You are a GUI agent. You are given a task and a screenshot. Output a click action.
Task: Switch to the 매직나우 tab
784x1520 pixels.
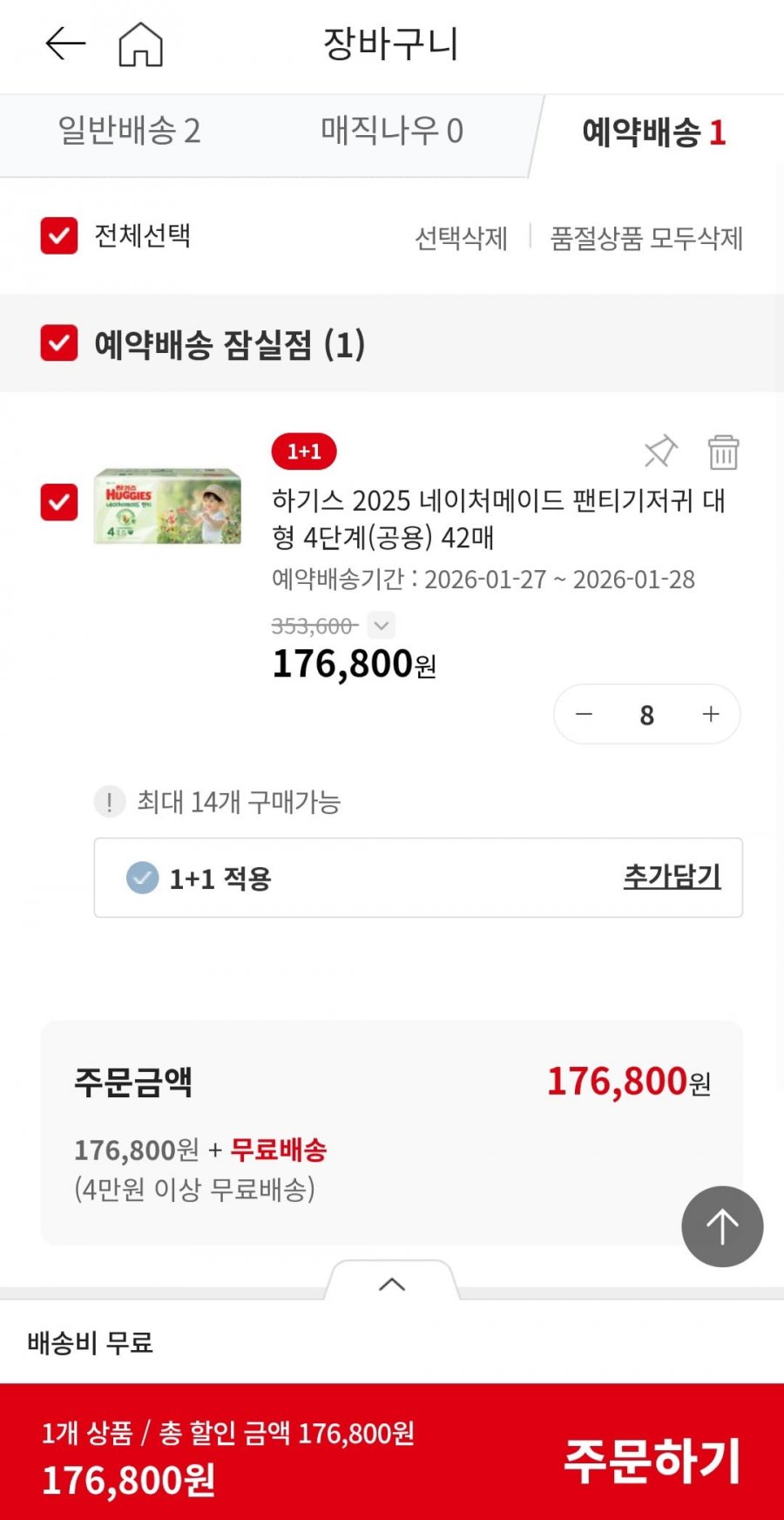pyautogui.click(x=391, y=132)
